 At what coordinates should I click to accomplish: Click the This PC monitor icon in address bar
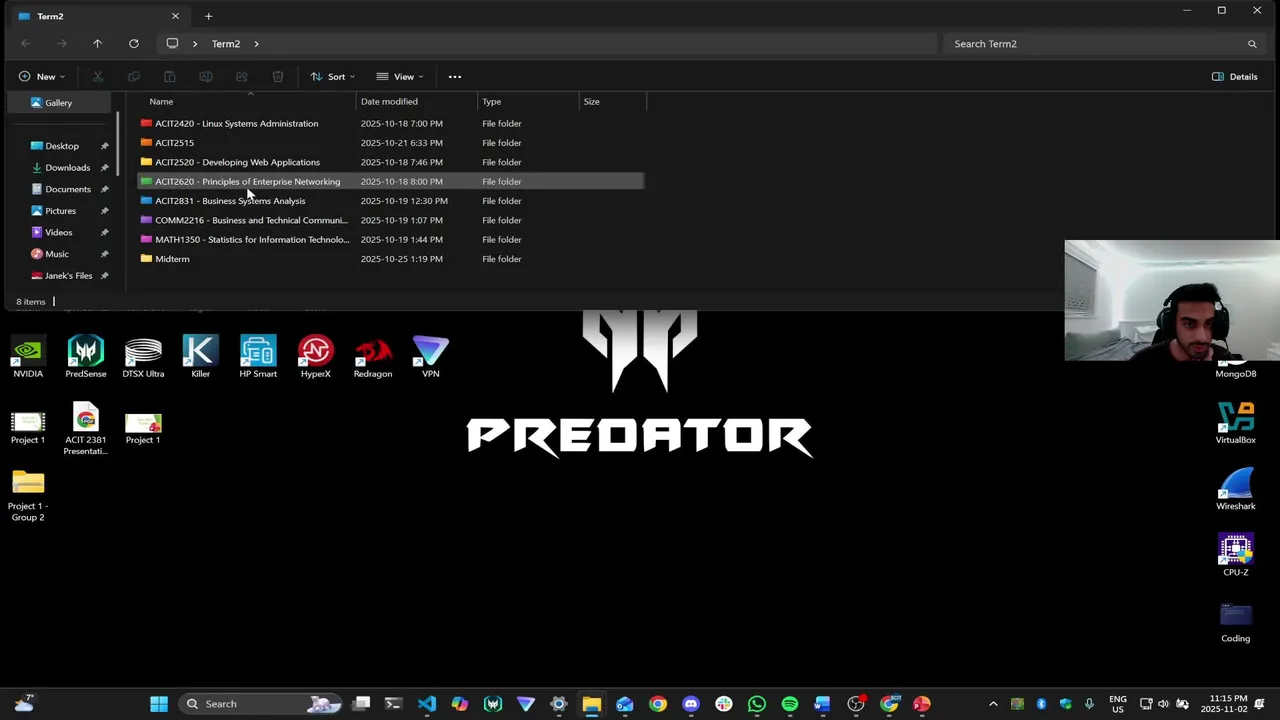click(172, 44)
